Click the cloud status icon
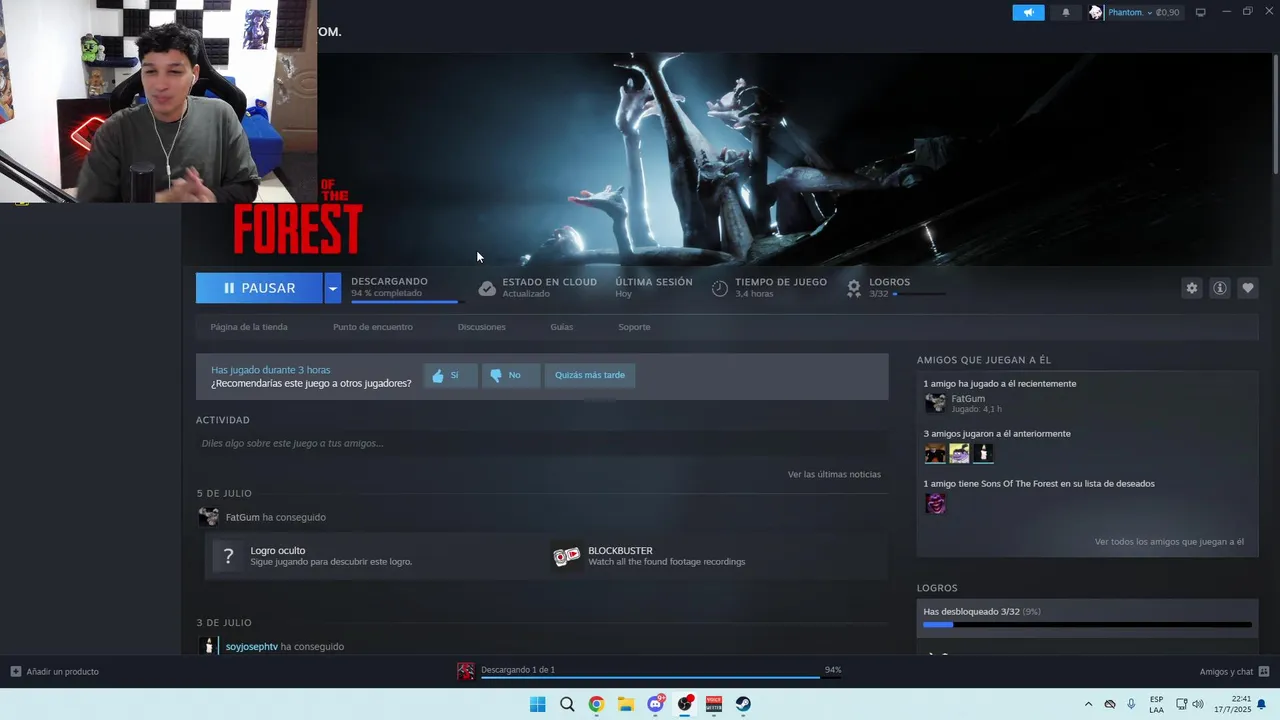The width and height of the screenshot is (1280, 720). pos(487,288)
